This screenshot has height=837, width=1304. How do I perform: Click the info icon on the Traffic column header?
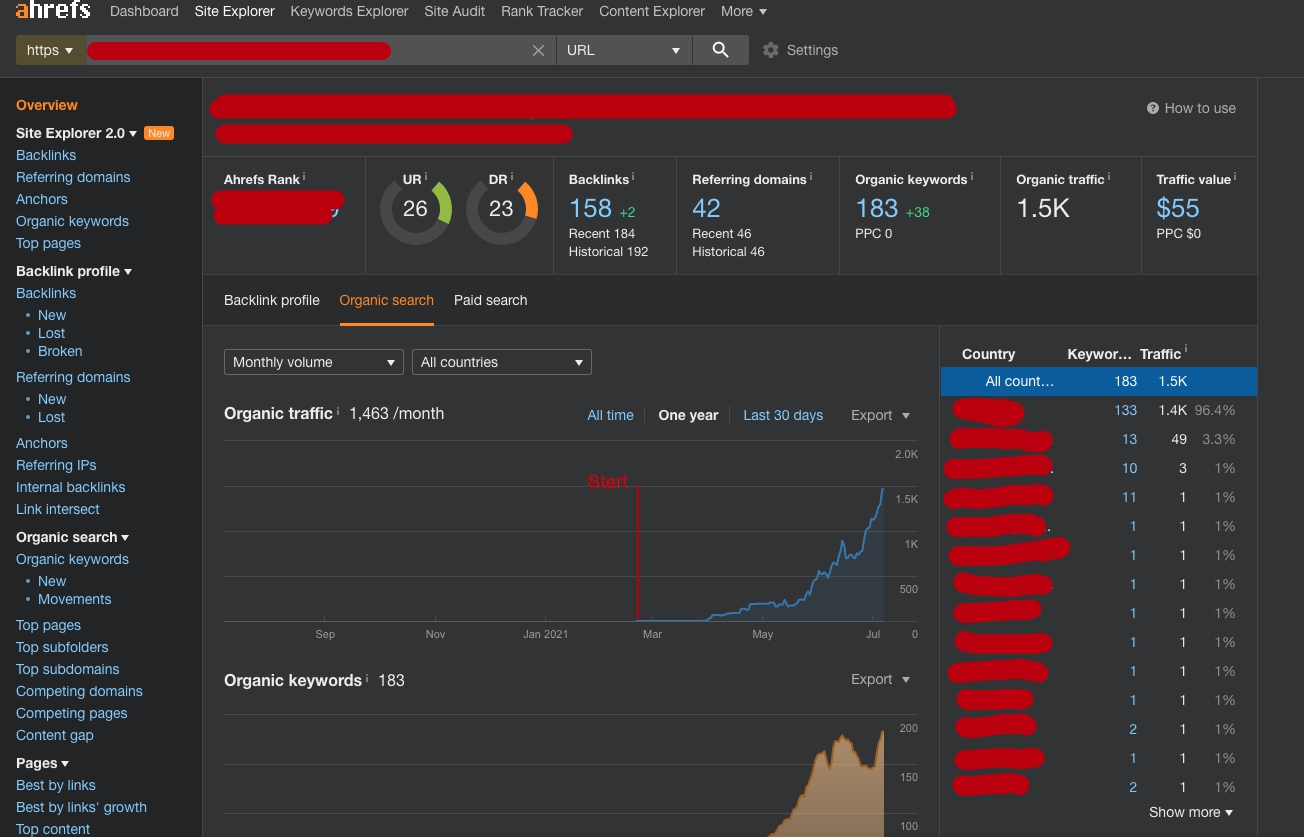(1186, 351)
